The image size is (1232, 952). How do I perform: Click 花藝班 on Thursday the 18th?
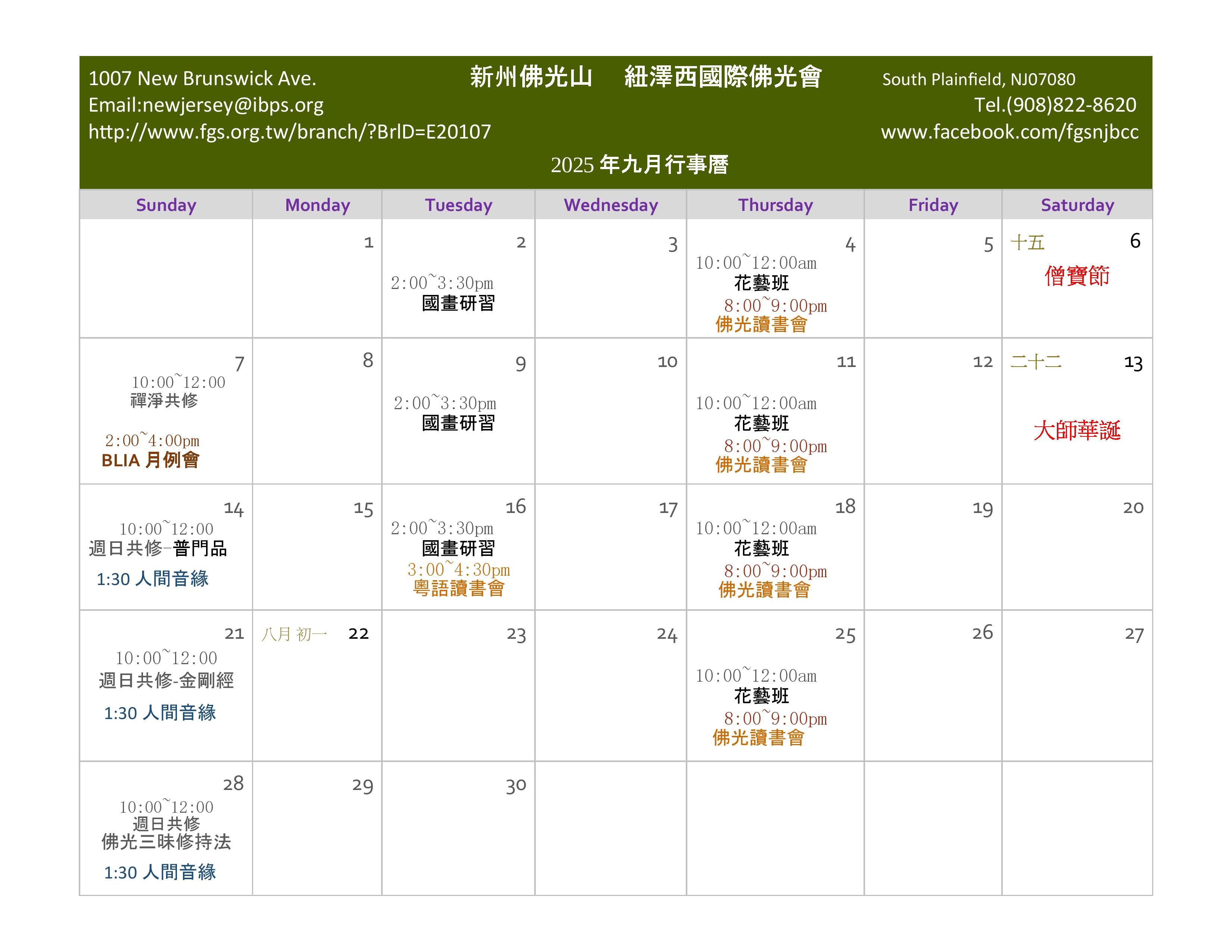(761, 549)
